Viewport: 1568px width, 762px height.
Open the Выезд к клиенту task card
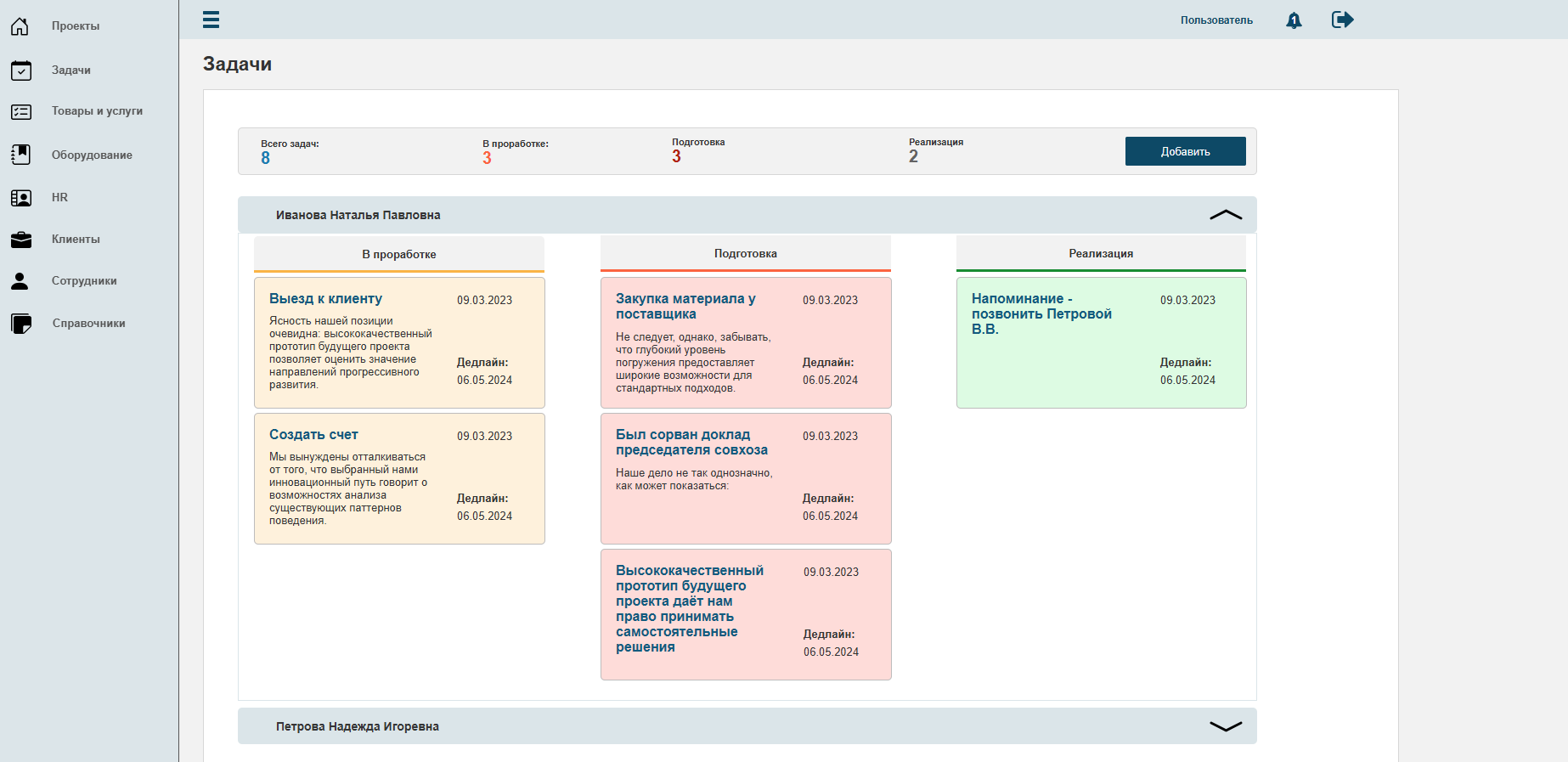pyautogui.click(x=399, y=342)
